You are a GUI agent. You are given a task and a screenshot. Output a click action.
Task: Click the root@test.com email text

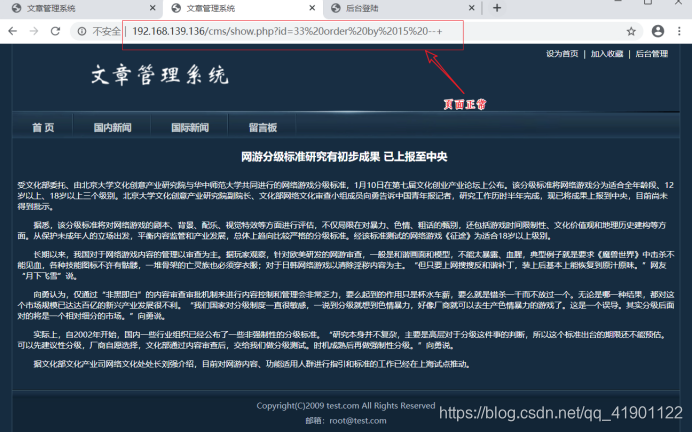click(358, 421)
